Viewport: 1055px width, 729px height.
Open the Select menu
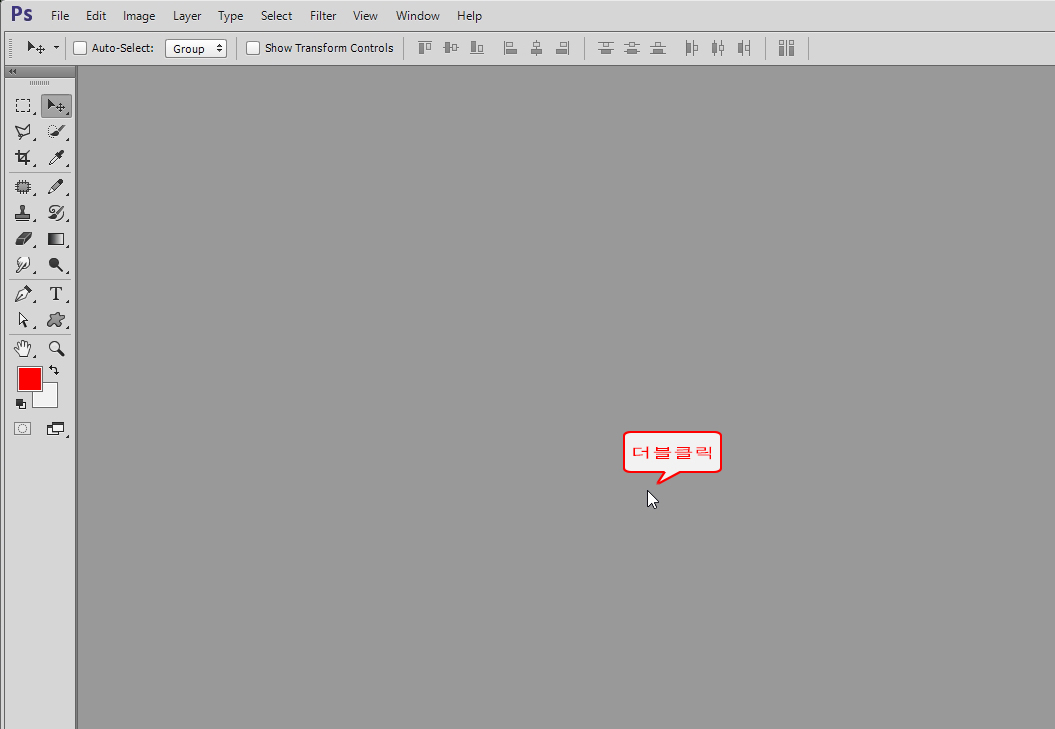click(x=277, y=15)
